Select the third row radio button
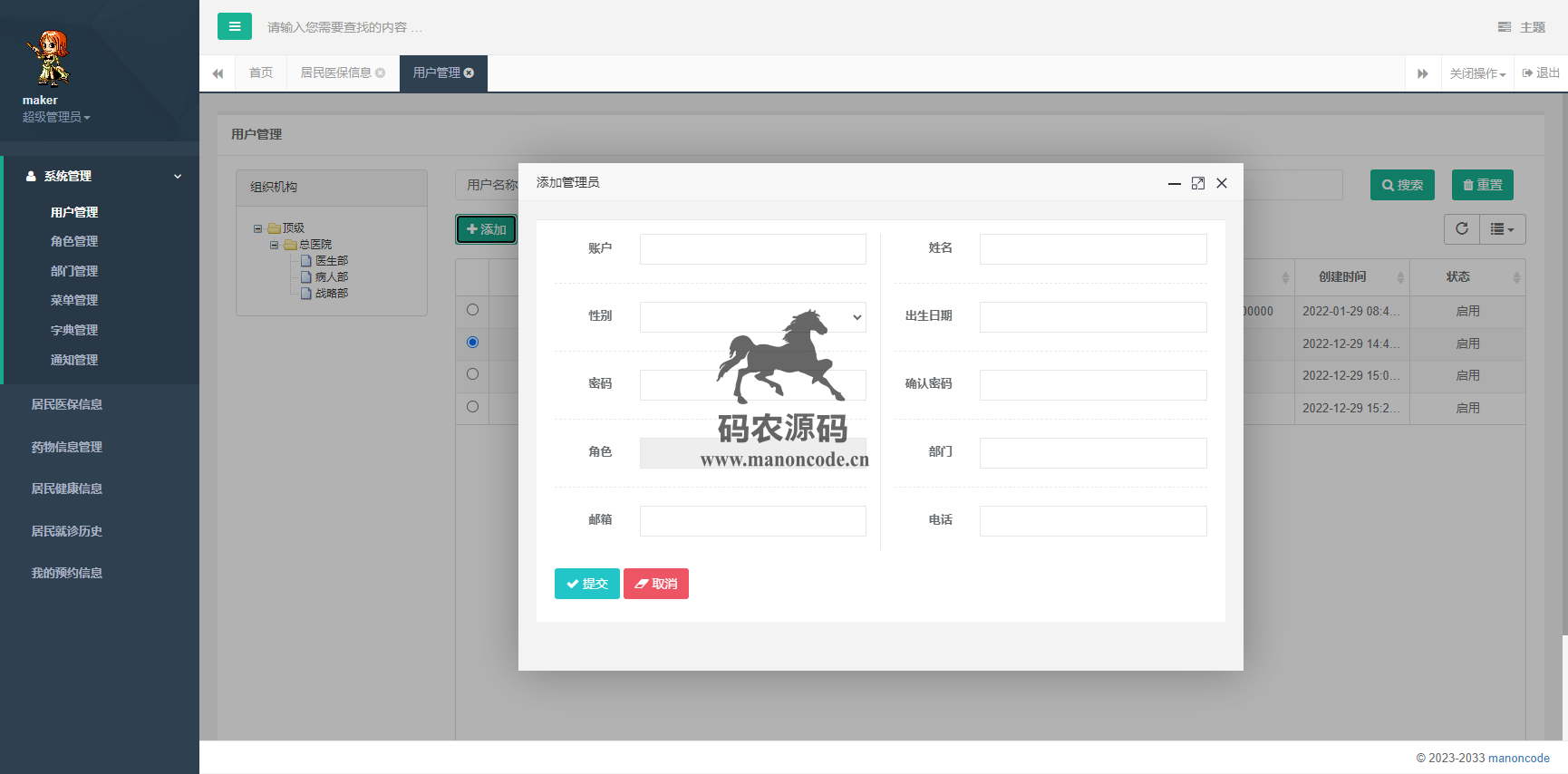Image resolution: width=1568 pixels, height=774 pixels. [472, 374]
